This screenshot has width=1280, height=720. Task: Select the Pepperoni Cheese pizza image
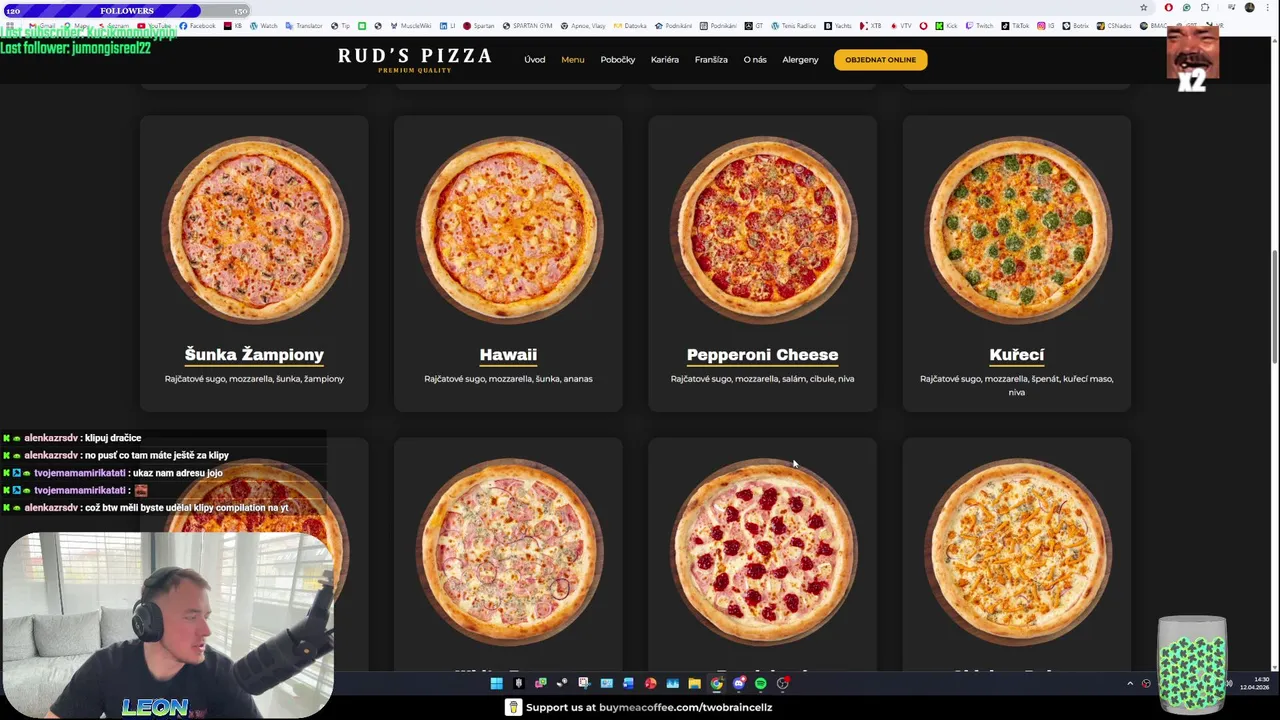[x=763, y=230]
